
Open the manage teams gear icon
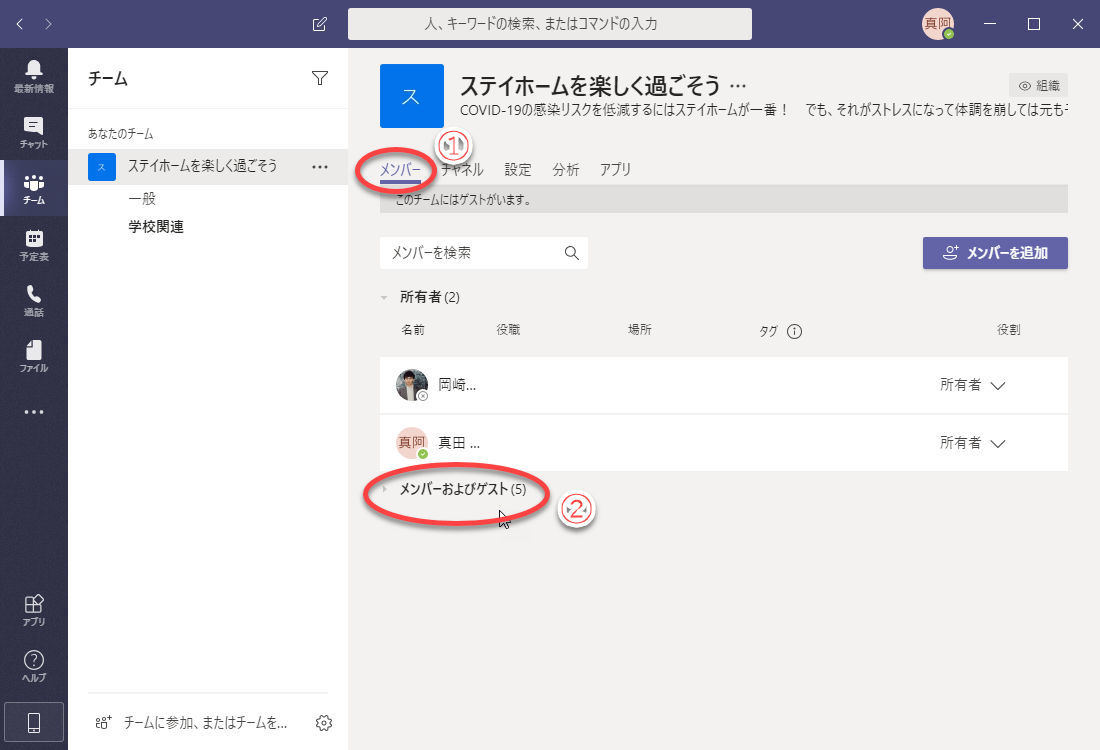coord(323,723)
